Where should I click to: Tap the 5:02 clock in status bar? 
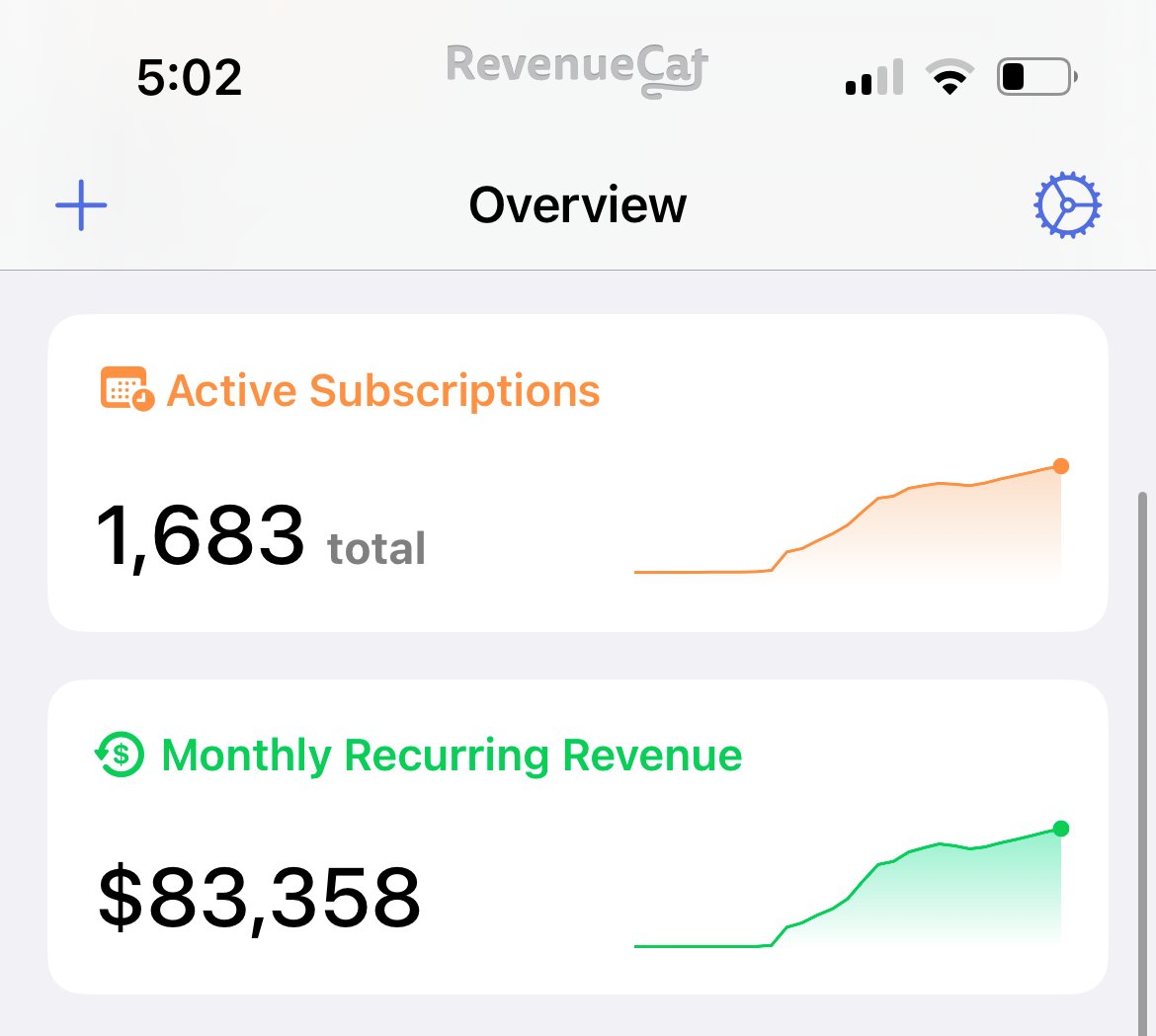tap(190, 77)
